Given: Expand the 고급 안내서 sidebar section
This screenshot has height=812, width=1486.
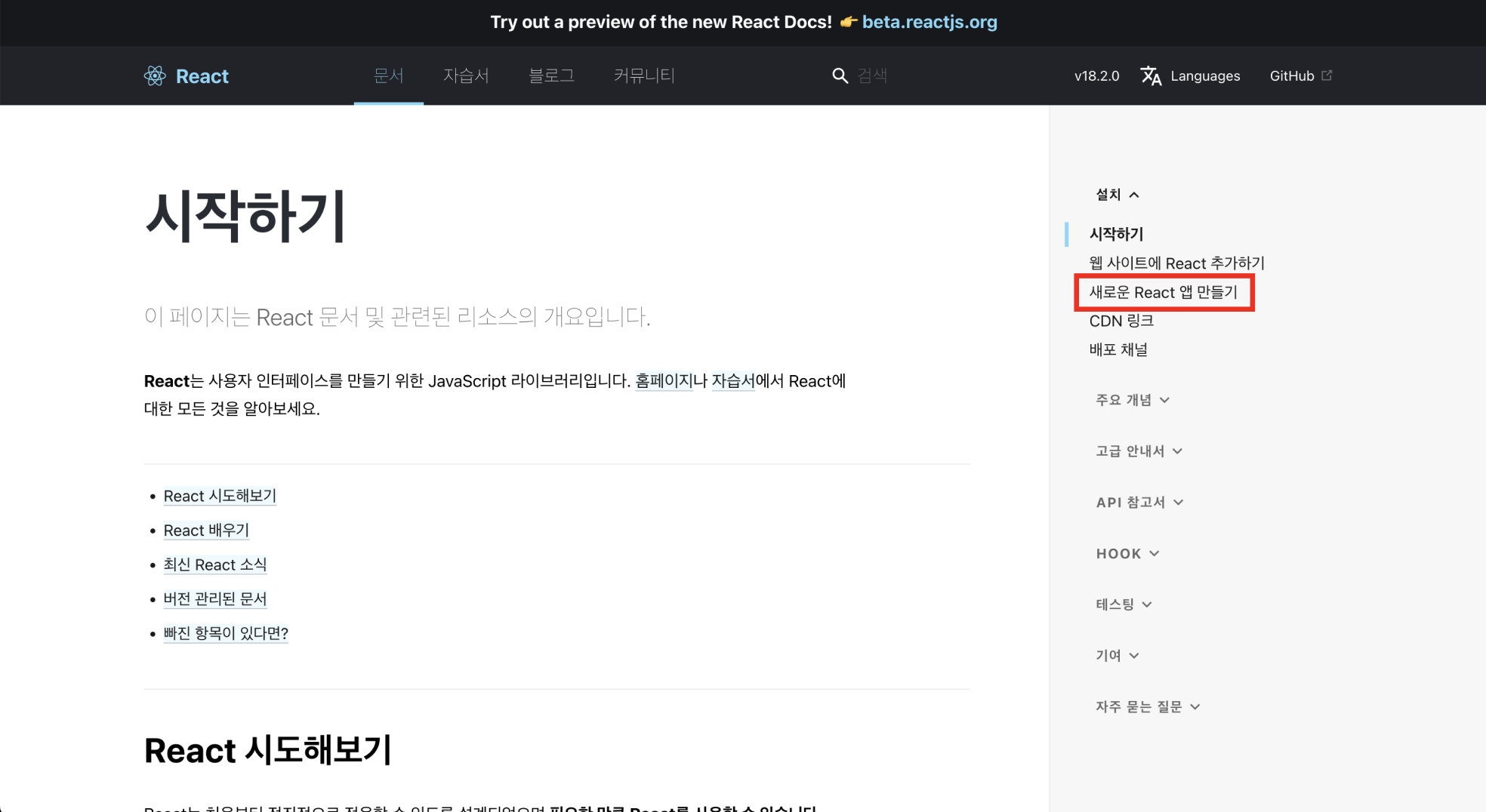Looking at the screenshot, I should click(1139, 451).
